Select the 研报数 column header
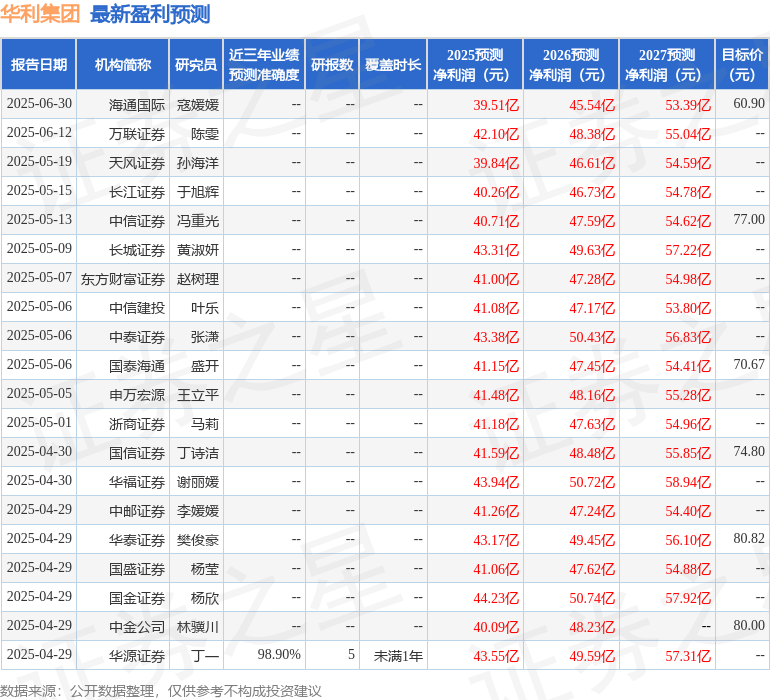This screenshot has width=770, height=700. (332, 64)
